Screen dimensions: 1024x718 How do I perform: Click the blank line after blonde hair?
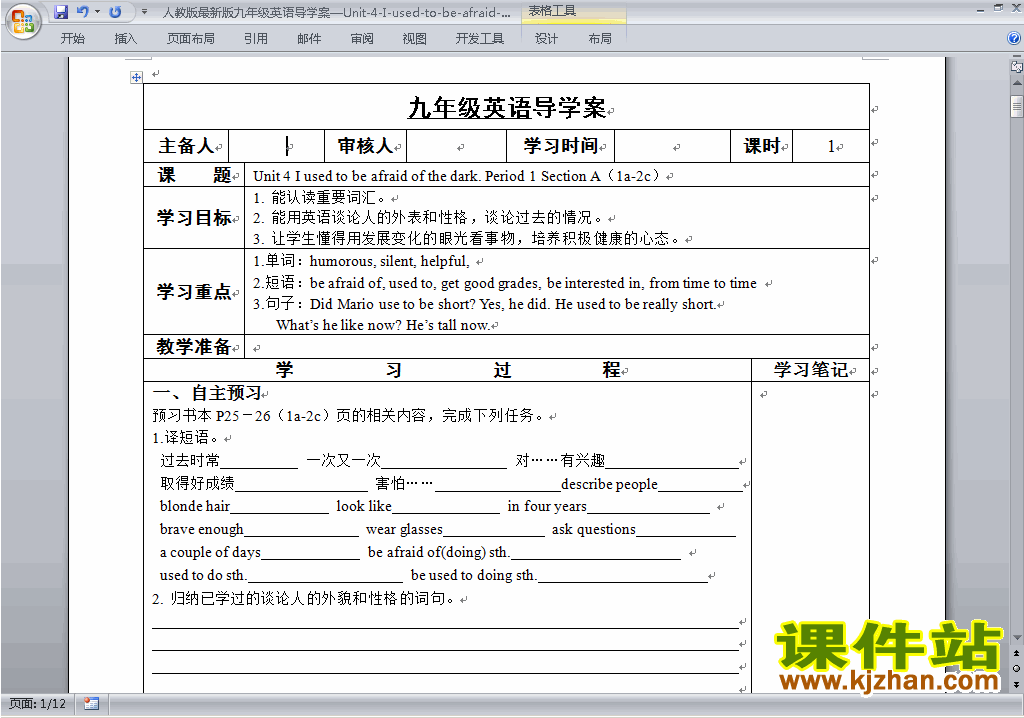[x=280, y=508]
